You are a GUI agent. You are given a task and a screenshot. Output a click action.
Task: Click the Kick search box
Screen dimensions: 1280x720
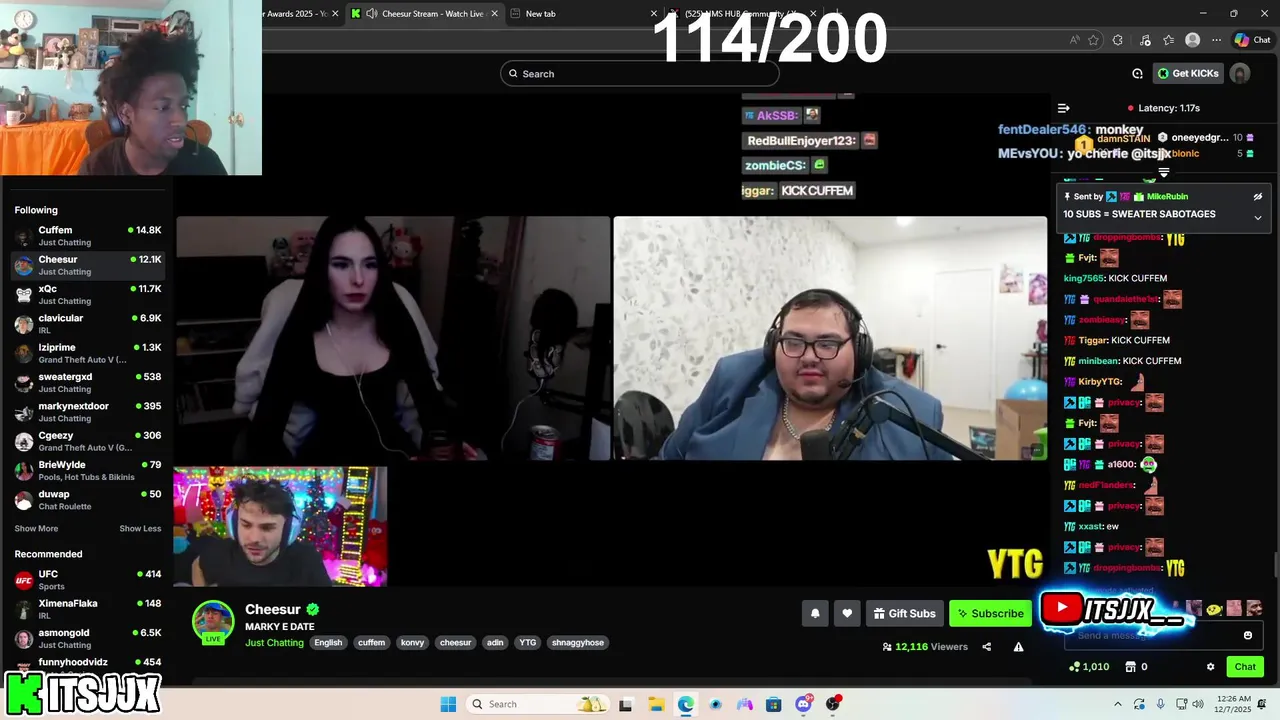(640, 73)
